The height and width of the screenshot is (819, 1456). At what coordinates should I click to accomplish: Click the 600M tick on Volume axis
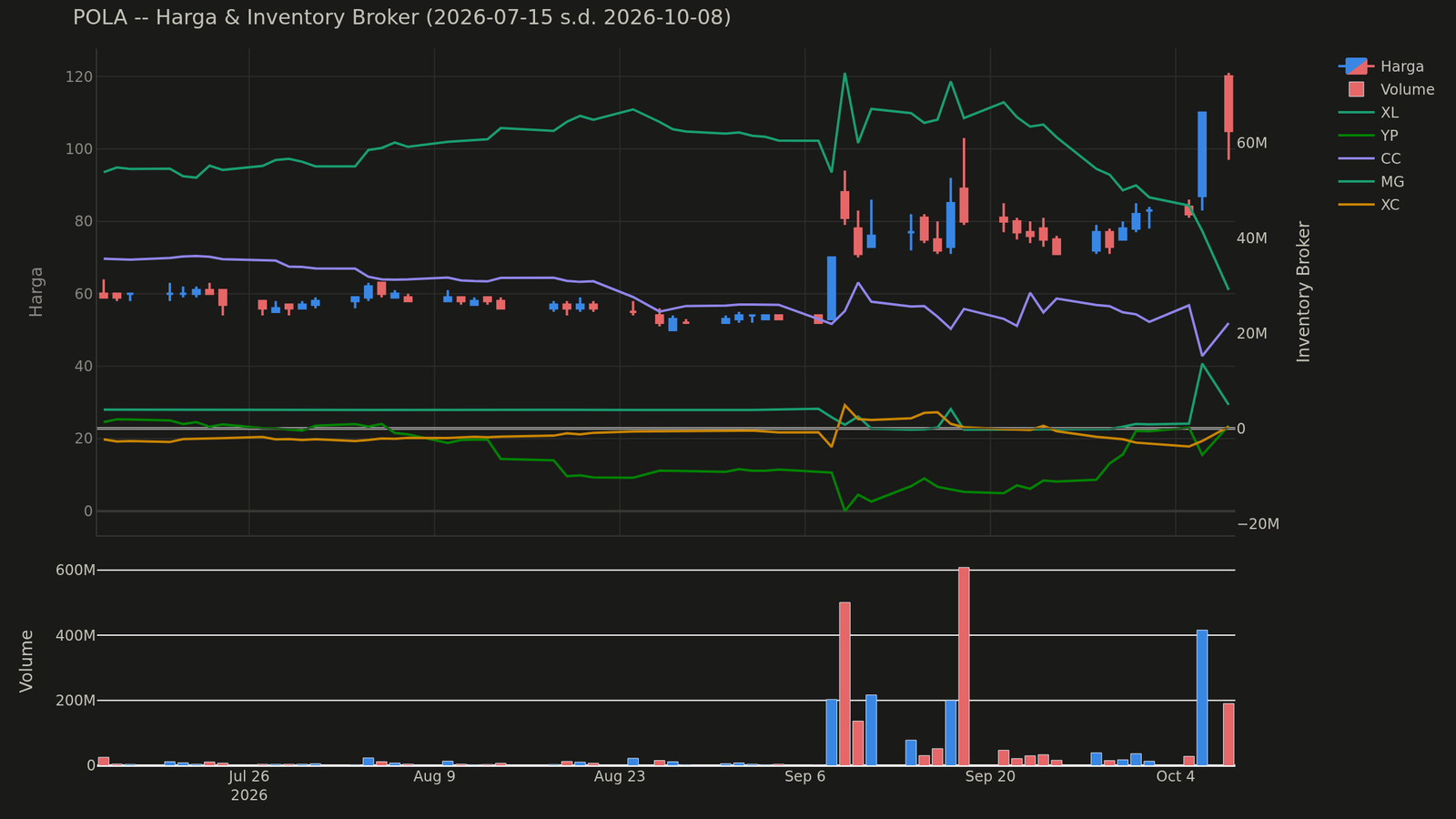click(x=76, y=571)
